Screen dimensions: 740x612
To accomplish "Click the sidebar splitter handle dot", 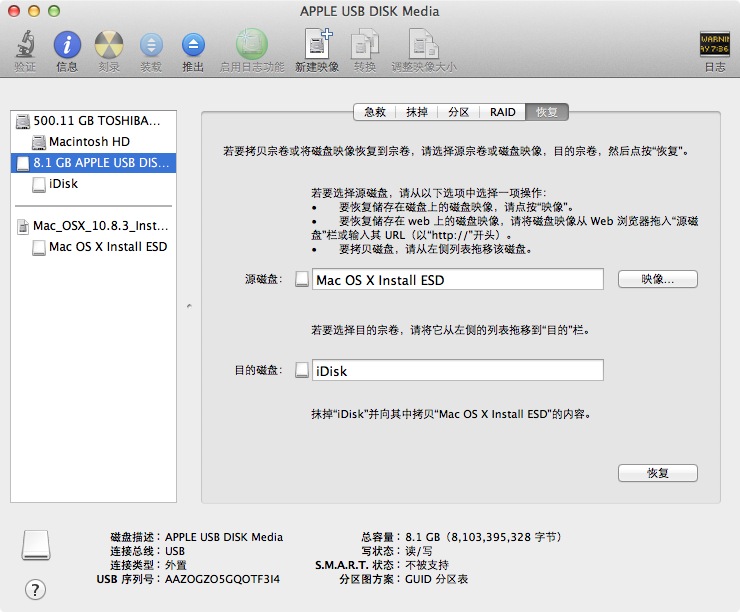I will (189, 306).
